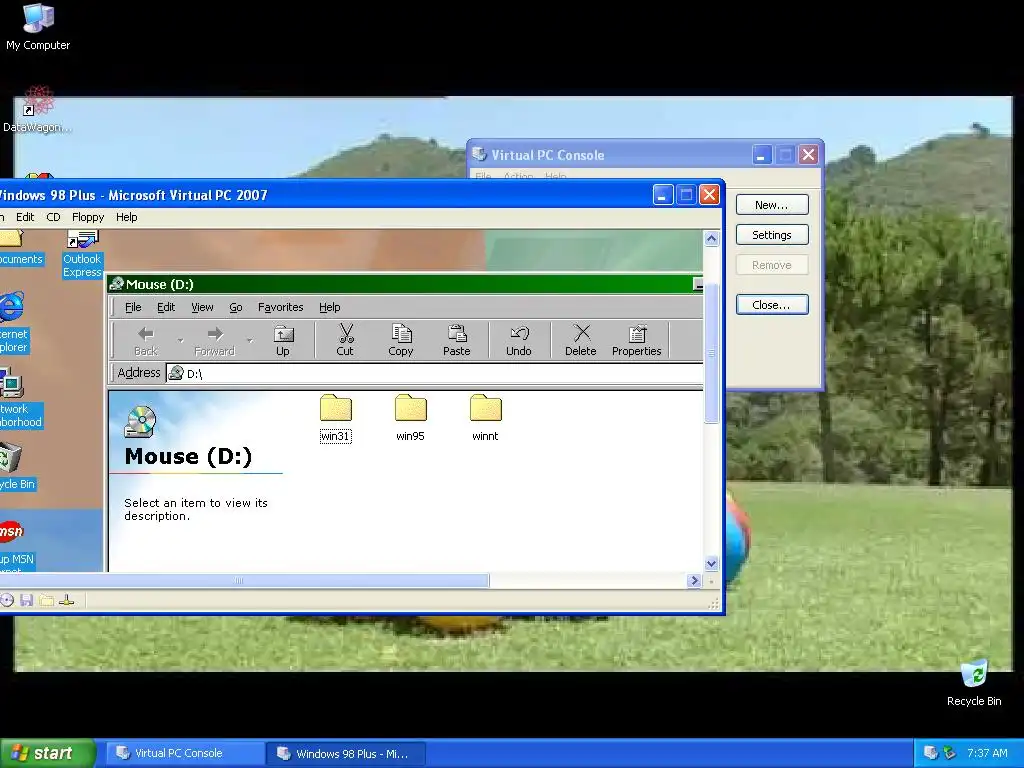Screen dimensions: 1024x768
Task: Click Close... in Virtual PC Console
Action: click(772, 304)
